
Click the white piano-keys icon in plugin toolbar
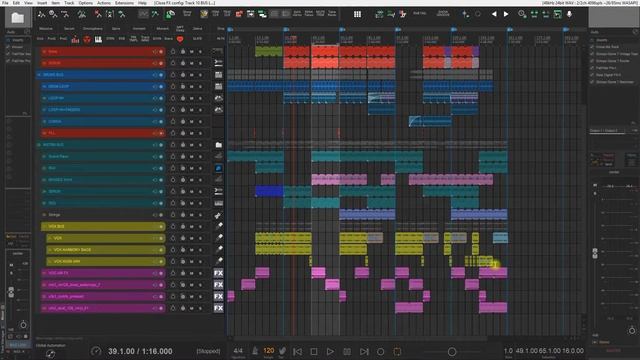point(98,39)
